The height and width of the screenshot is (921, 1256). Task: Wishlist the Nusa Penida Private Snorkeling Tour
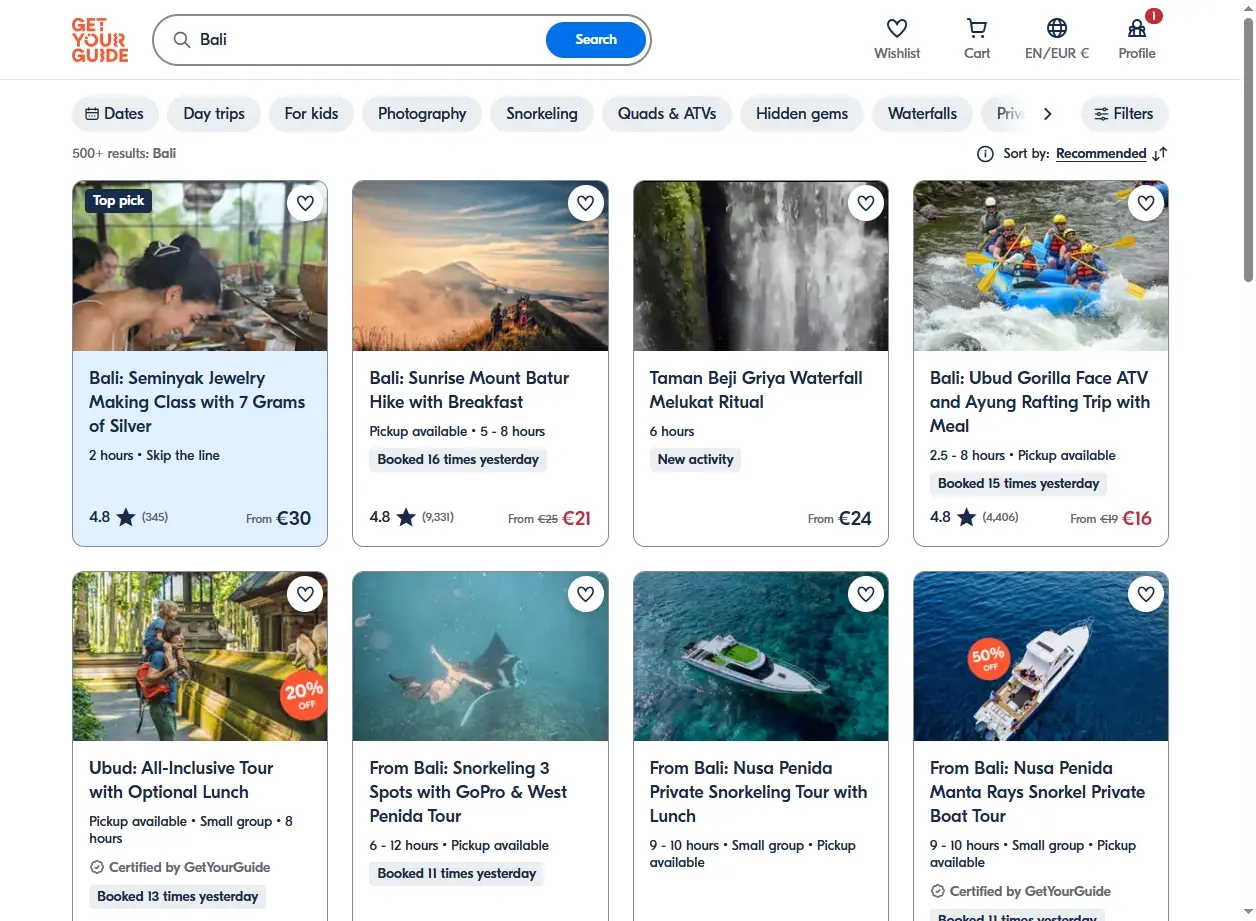point(866,594)
